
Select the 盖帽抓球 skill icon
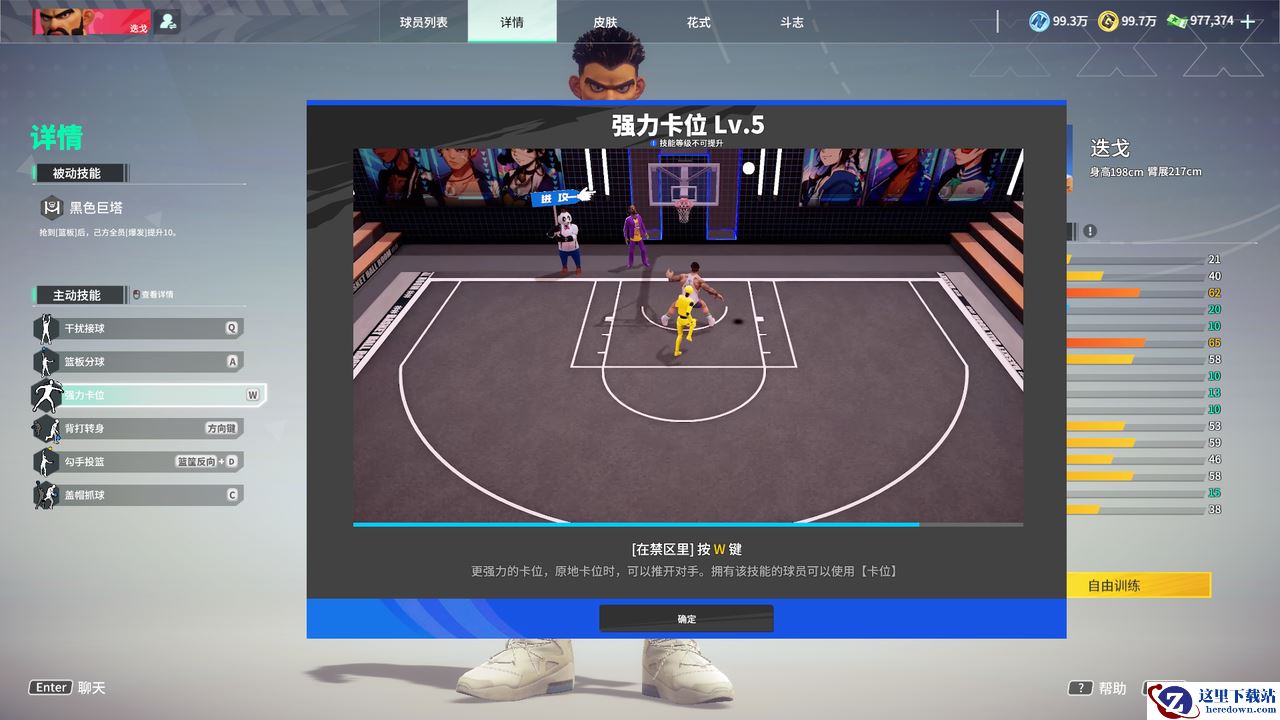(46, 495)
